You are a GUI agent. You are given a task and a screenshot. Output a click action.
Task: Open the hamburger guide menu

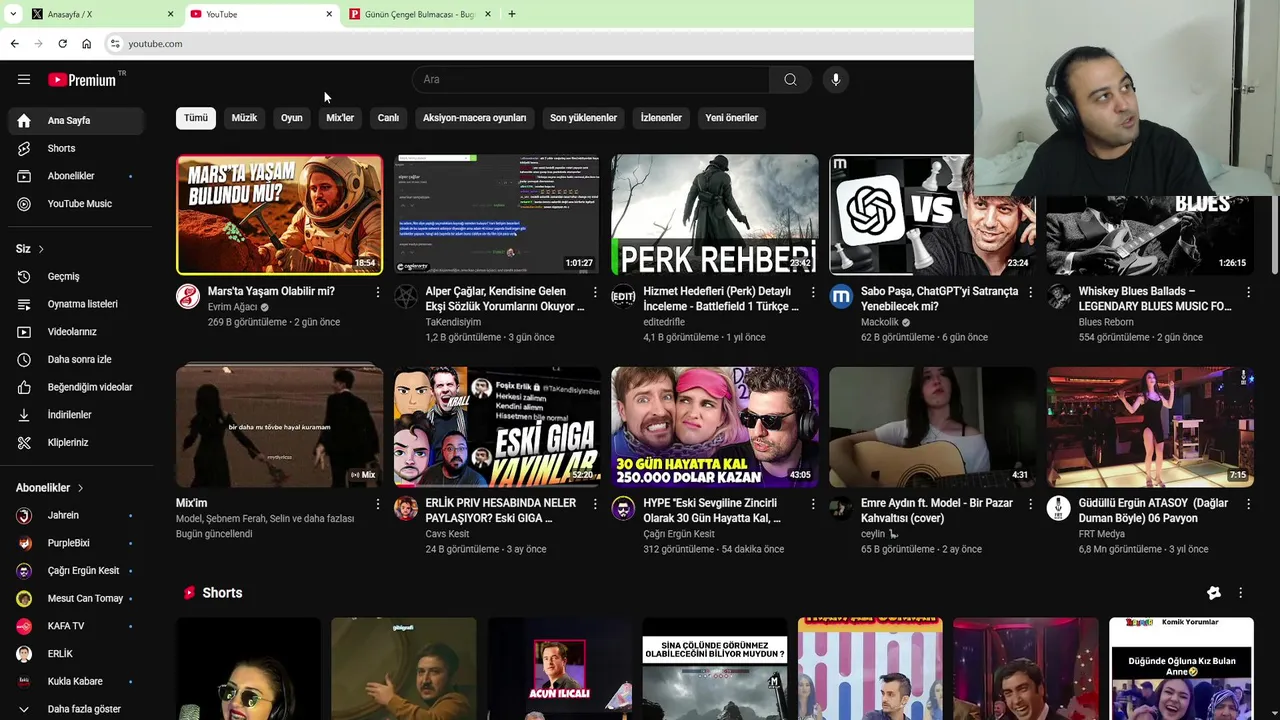click(24, 80)
